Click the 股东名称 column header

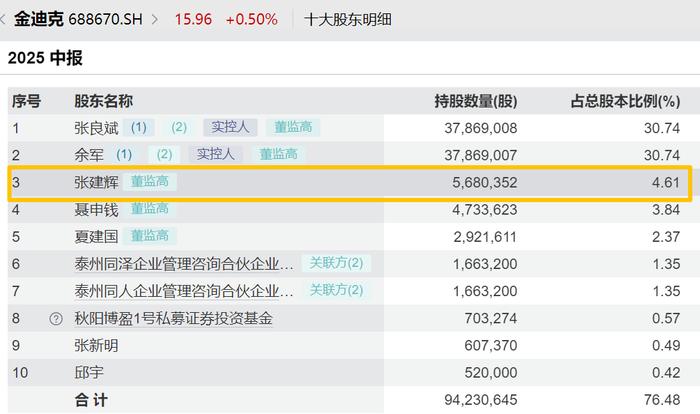(103, 101)
